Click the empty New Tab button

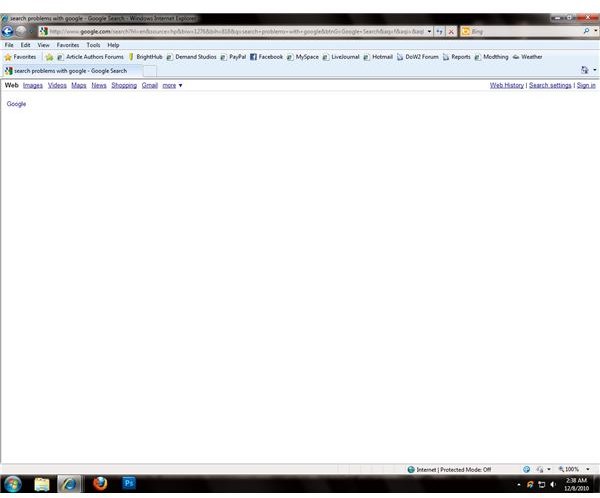click(150, 71)
